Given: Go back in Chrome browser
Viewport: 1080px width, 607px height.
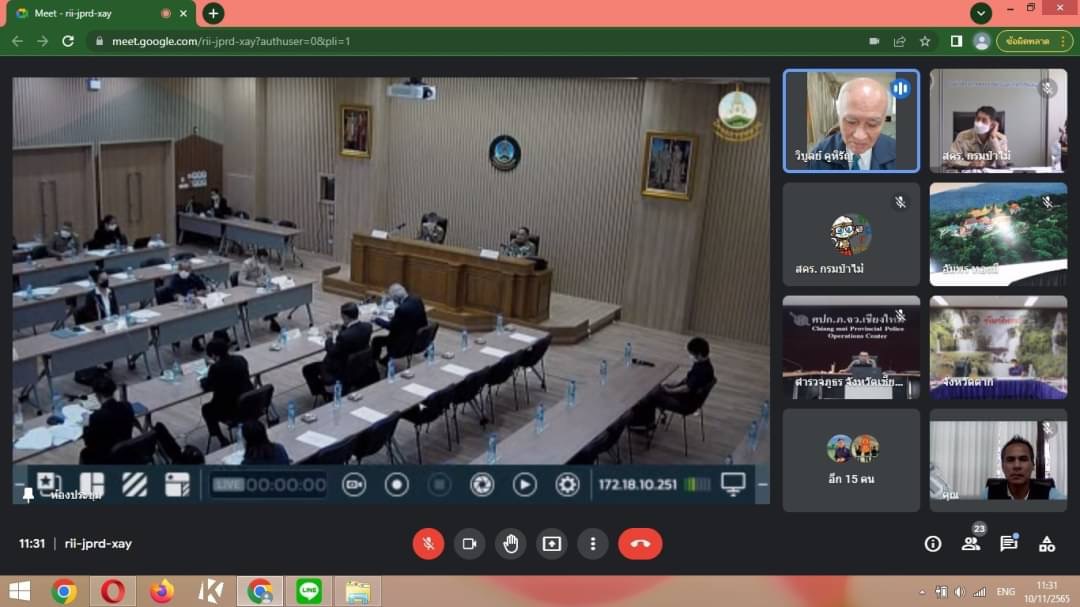Looking at the screenshot, I should click(17, 41).
